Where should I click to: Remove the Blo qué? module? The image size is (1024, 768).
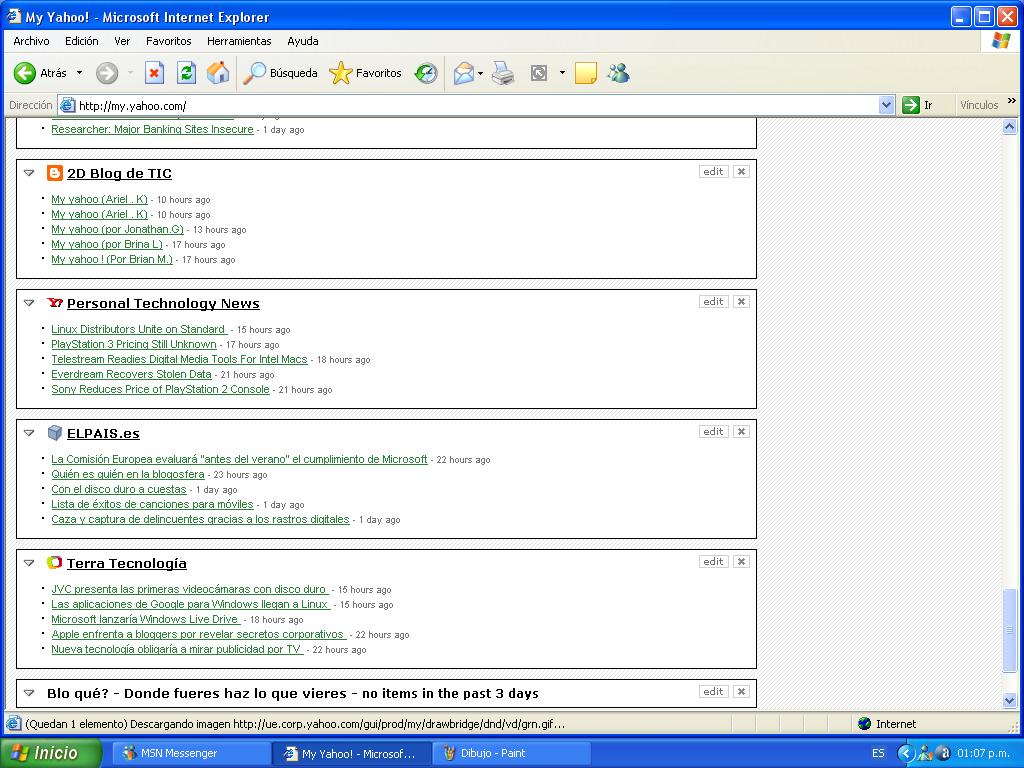point(741,692)
